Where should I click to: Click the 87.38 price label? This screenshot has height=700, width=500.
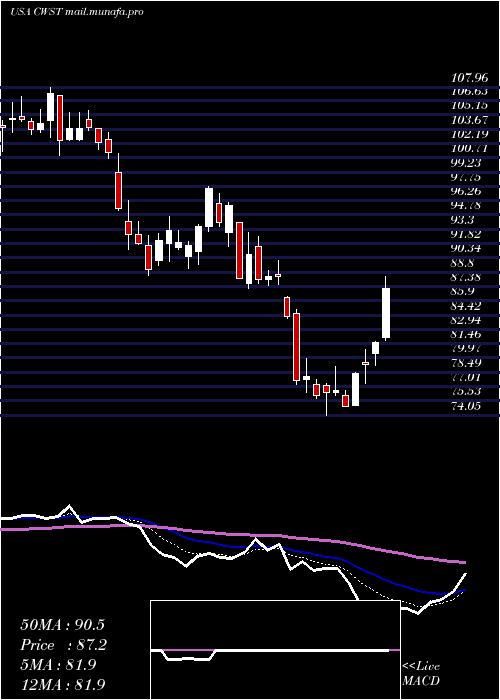(x=466, y=277)
